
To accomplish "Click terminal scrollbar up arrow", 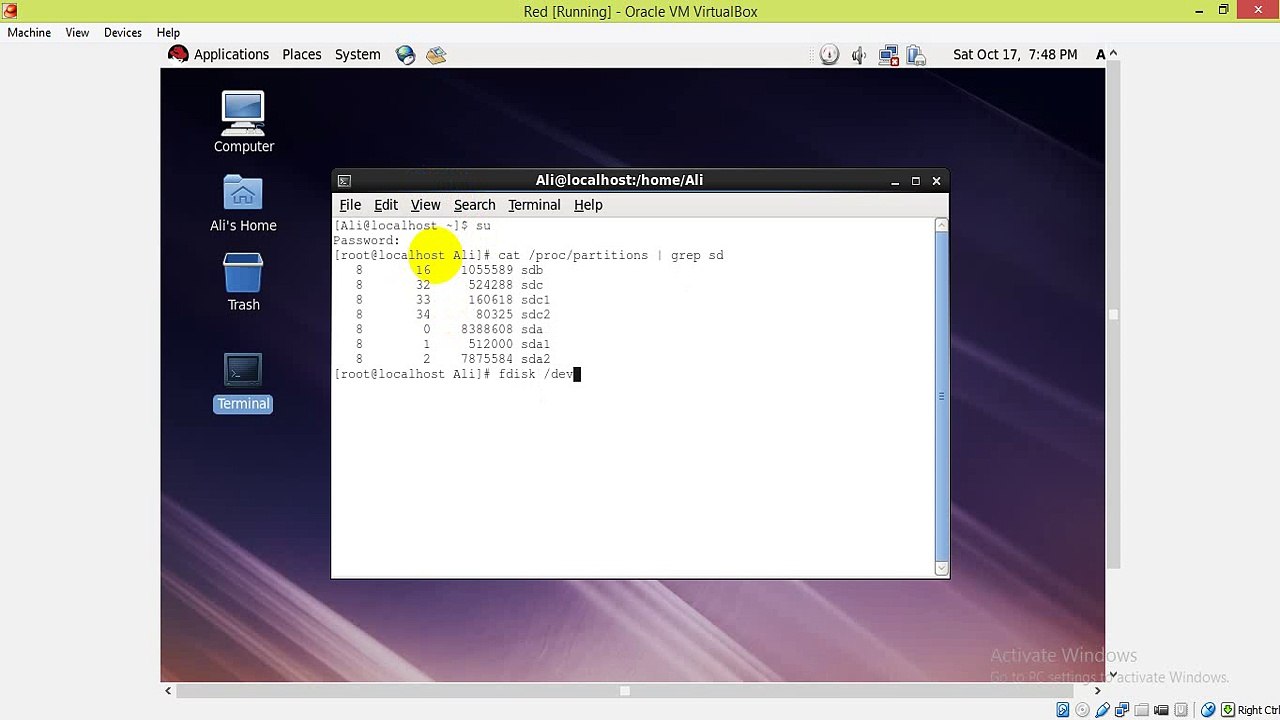I will click(941, 226).
